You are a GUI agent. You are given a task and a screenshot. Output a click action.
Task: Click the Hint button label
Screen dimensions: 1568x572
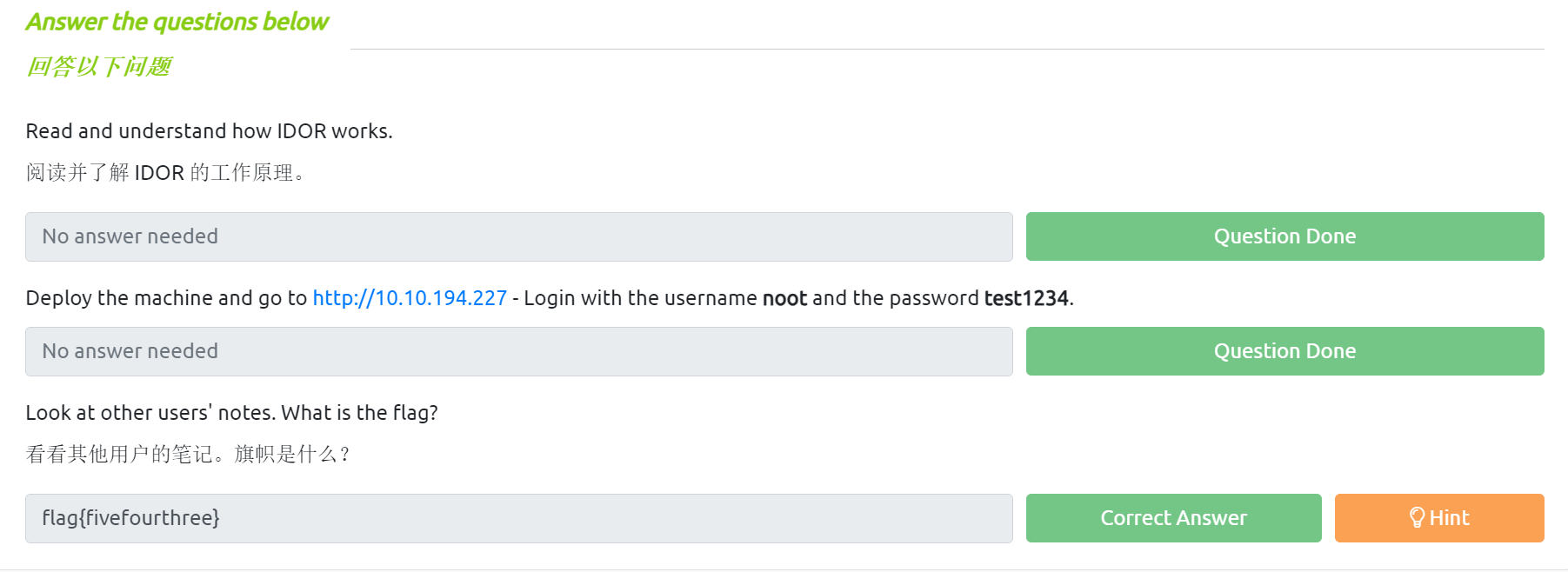[1449, 518]
